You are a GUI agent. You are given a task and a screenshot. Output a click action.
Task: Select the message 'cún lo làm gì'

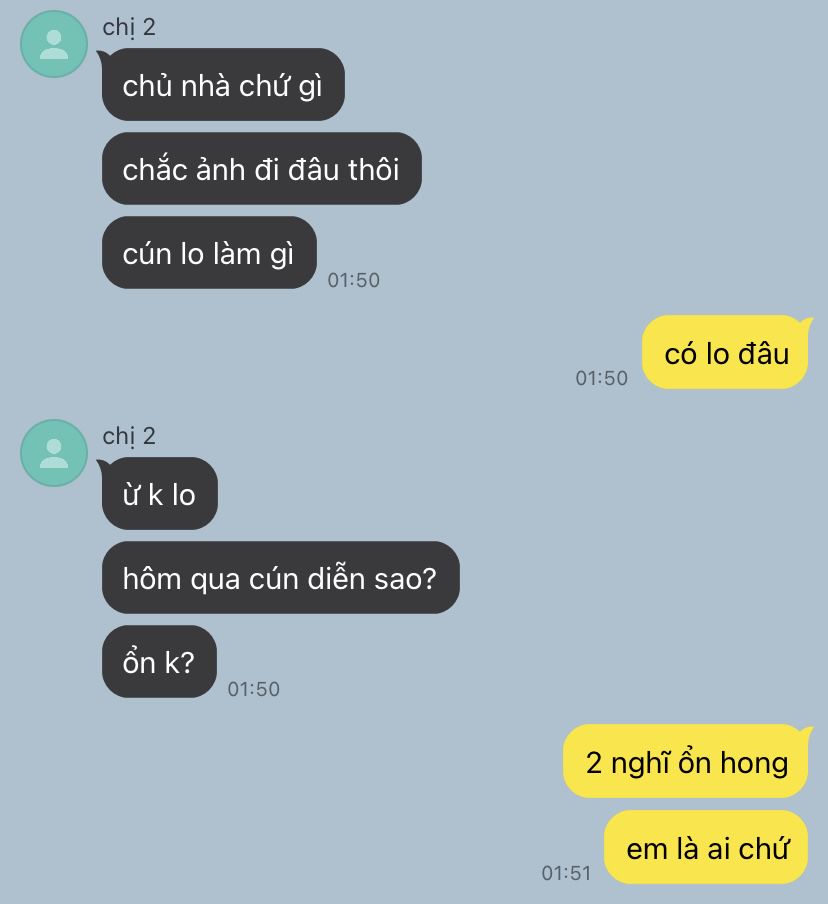(x=209, y=253)
